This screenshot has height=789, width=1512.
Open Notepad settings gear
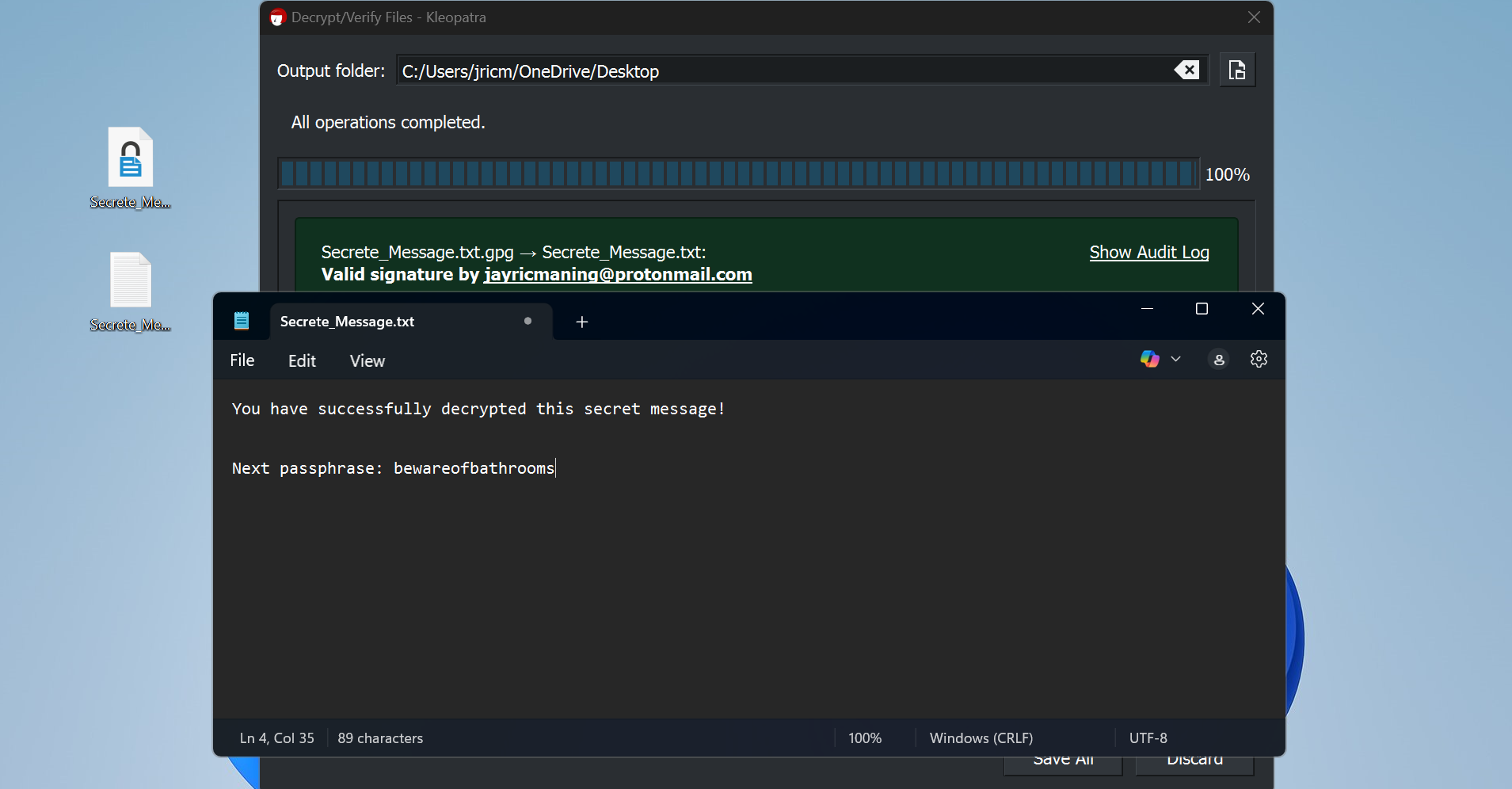click(1259, 360)
